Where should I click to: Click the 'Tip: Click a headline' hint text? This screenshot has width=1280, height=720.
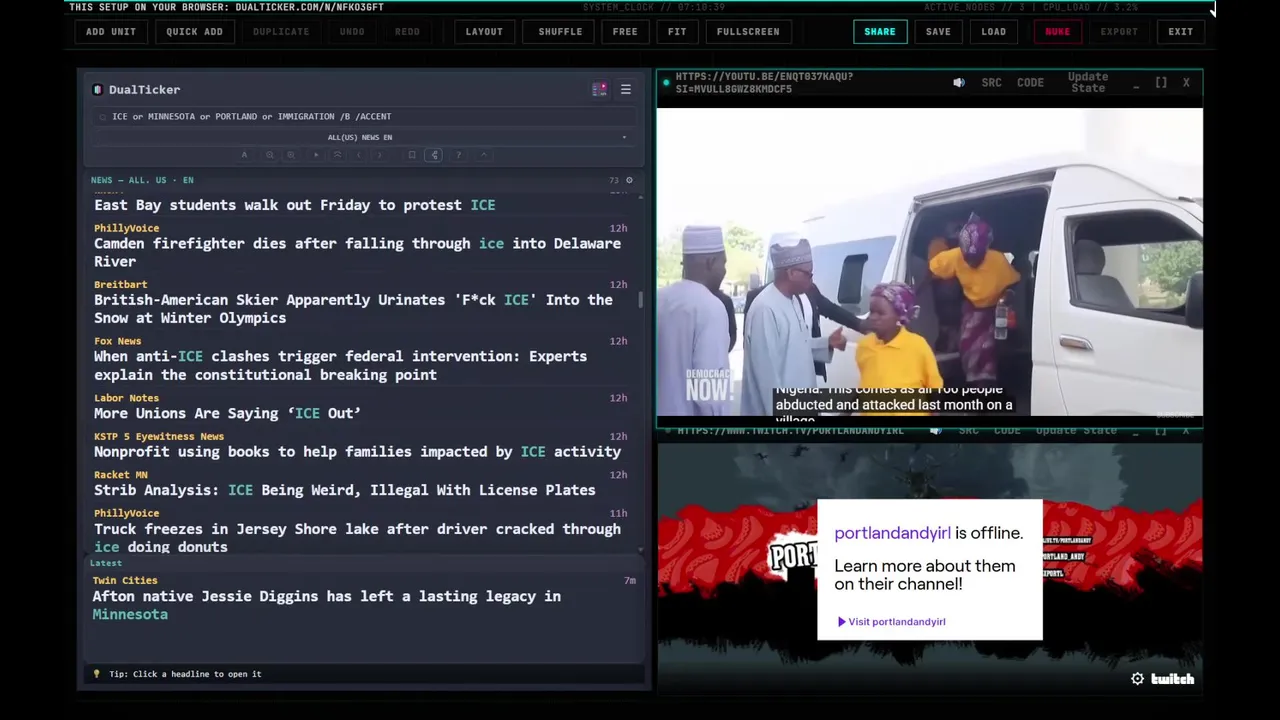(185, 674)
